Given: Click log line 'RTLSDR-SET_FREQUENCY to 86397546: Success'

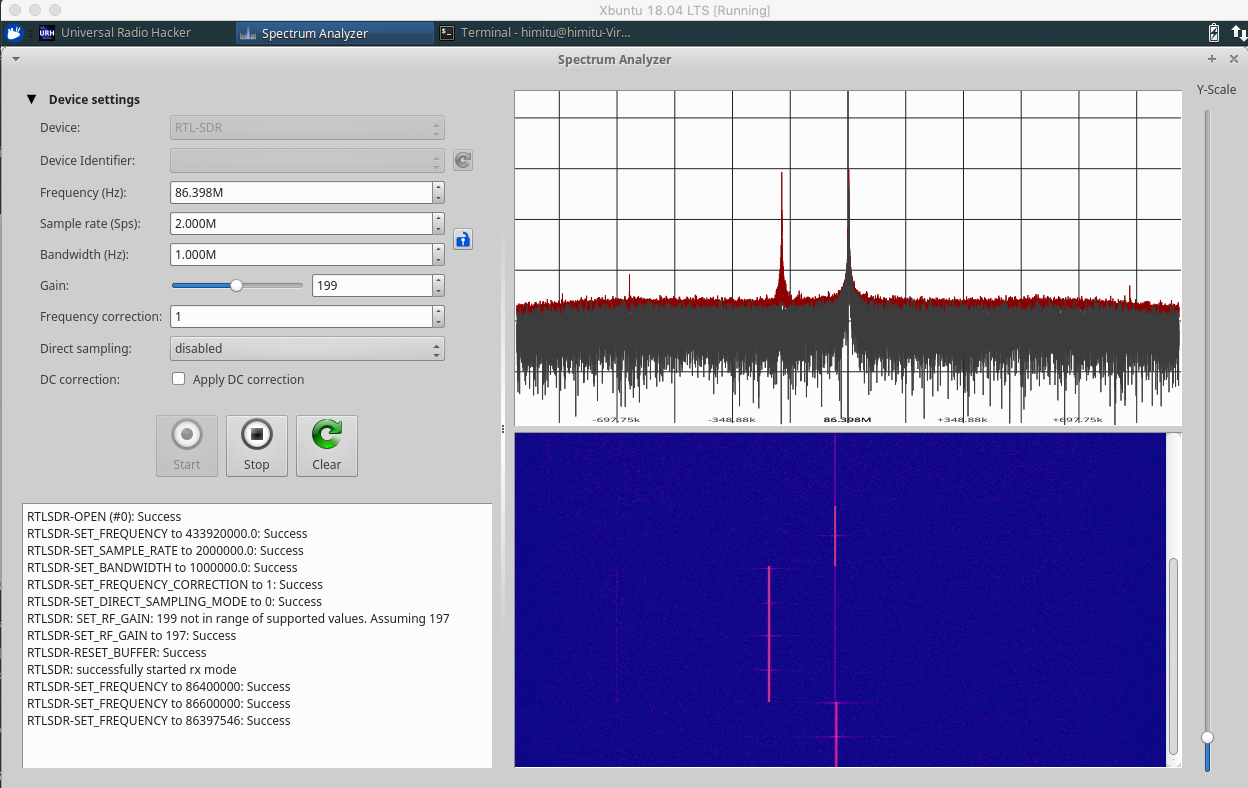Looking at the screenshot, I should 159,721.
